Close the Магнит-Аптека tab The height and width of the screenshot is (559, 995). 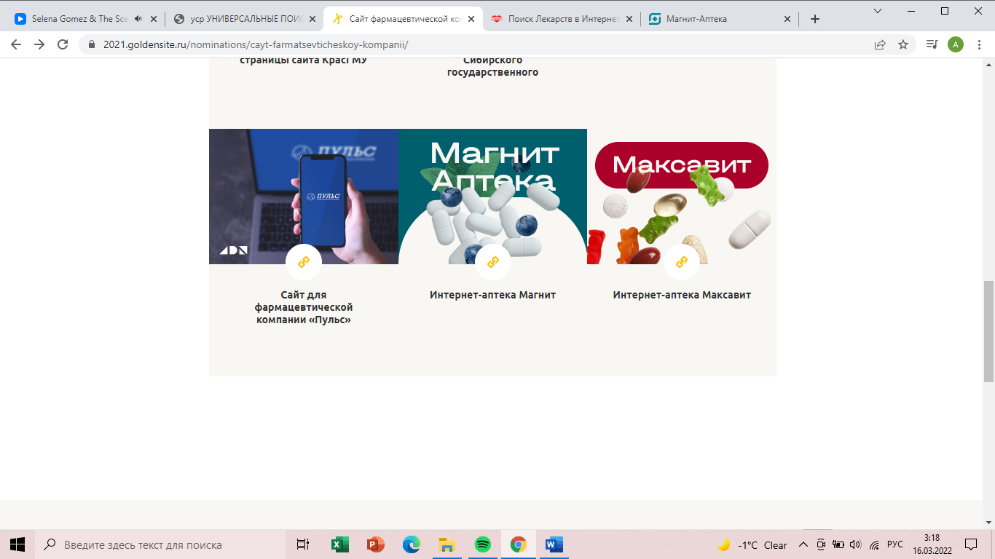click(x=787, y=19)
